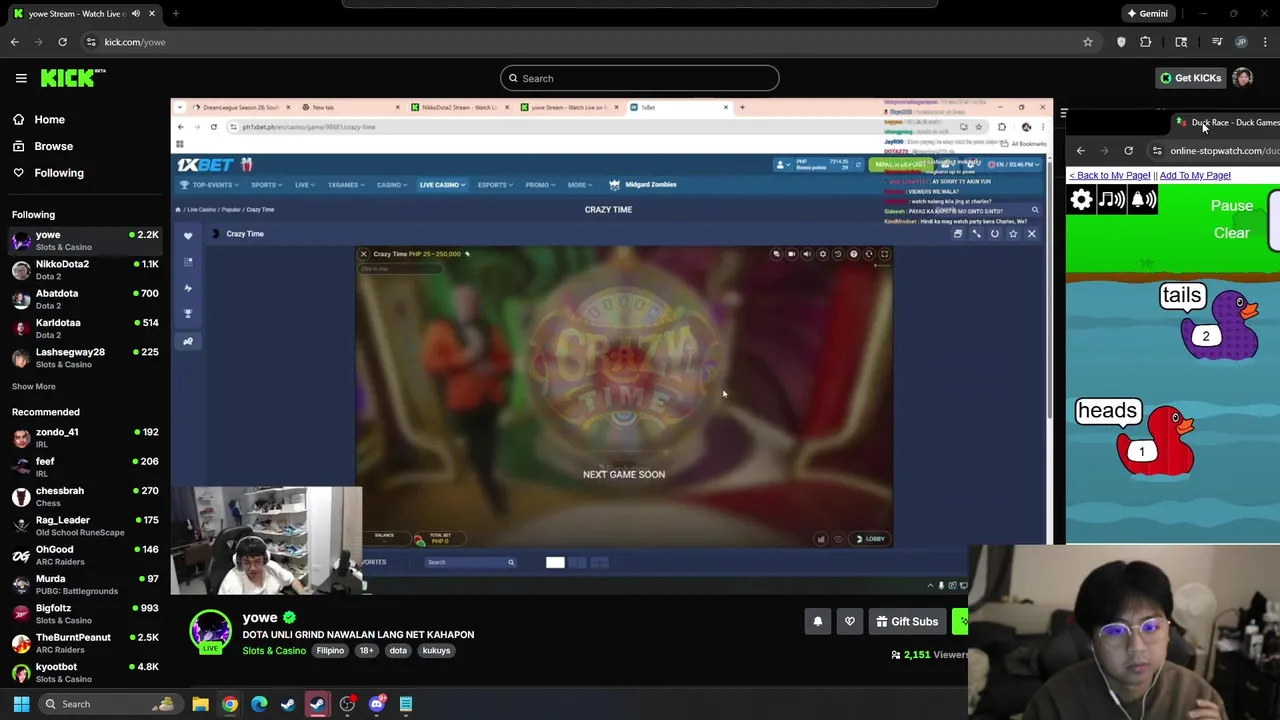This screenshot has width=1280, height=720.
Task: Reload the kick.com page
Action: point(62,42)
